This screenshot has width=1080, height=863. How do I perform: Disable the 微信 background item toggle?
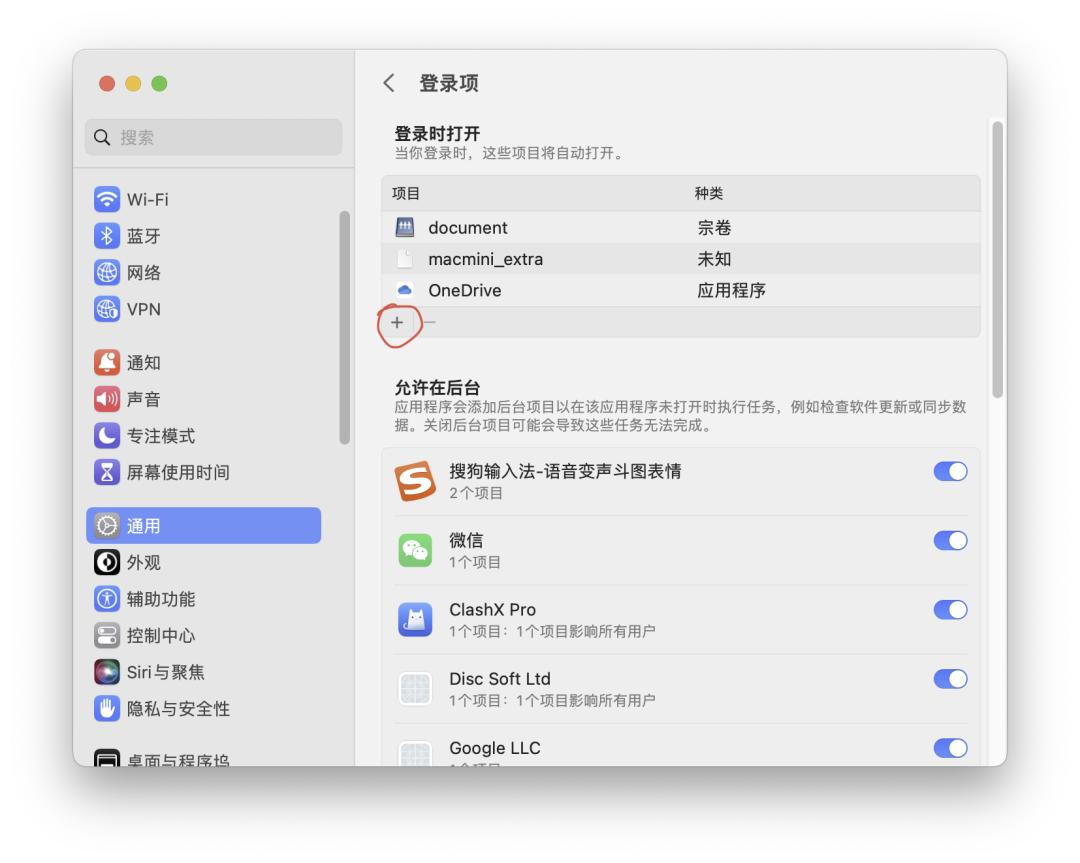pos(949,540)
